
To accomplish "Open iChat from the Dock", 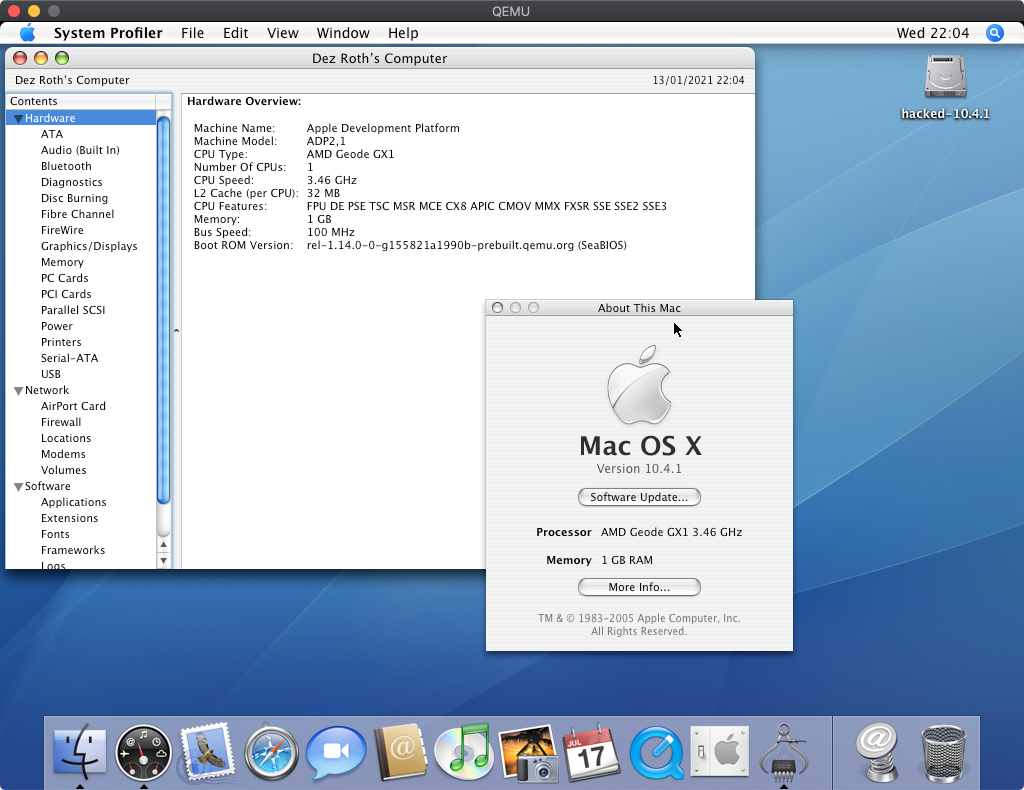I will point(336,752).
